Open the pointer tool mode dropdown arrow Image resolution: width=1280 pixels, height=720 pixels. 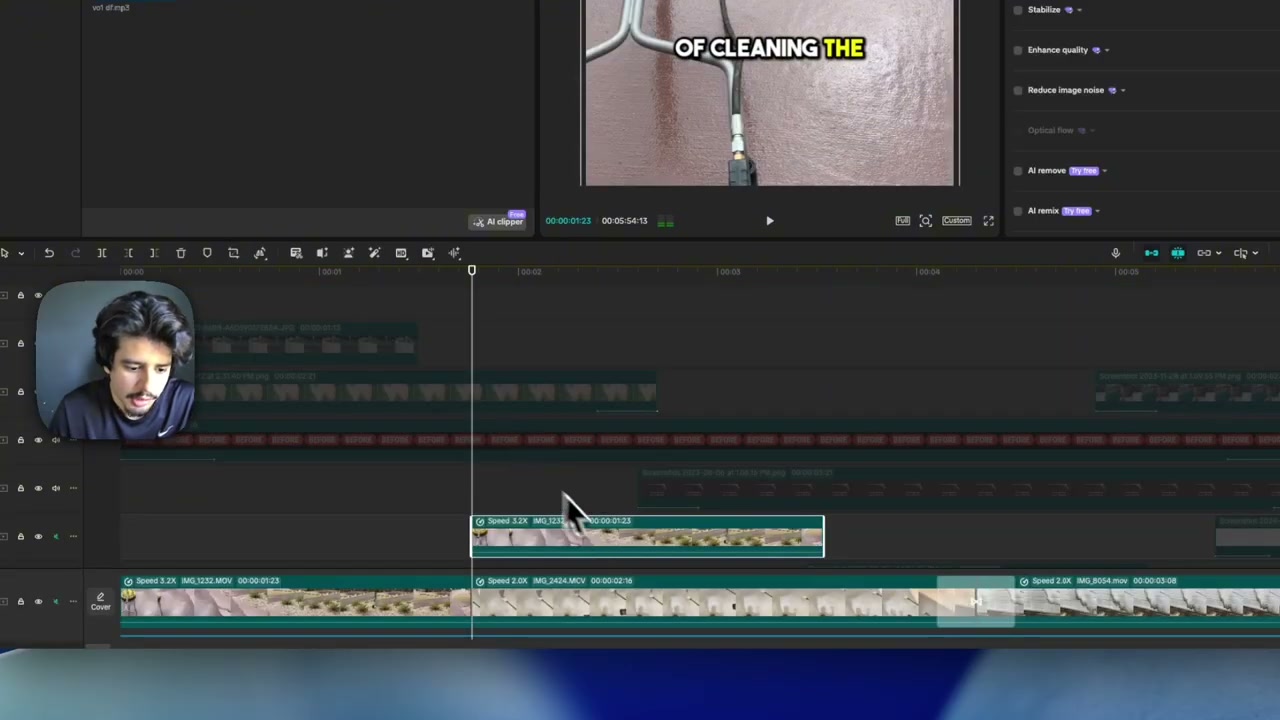21,253
